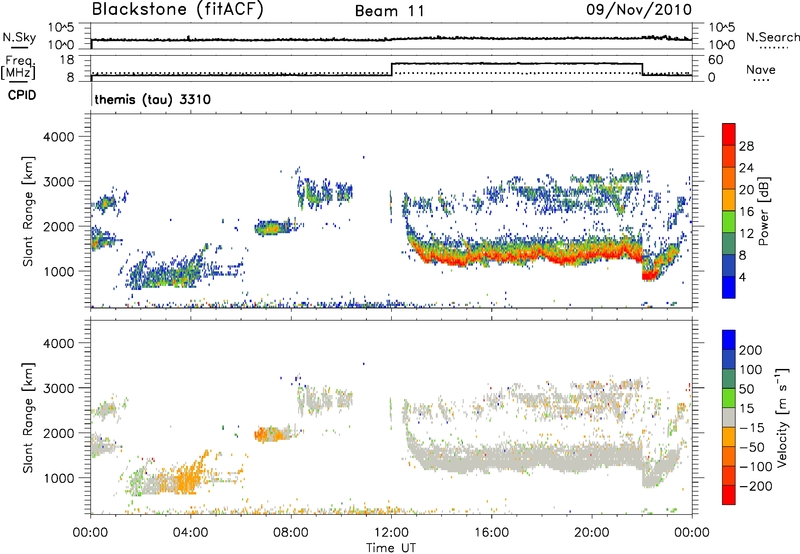Click the "Velocity [m s^-1]" colorbar title
800x554 pixels.
pos(782,417)
